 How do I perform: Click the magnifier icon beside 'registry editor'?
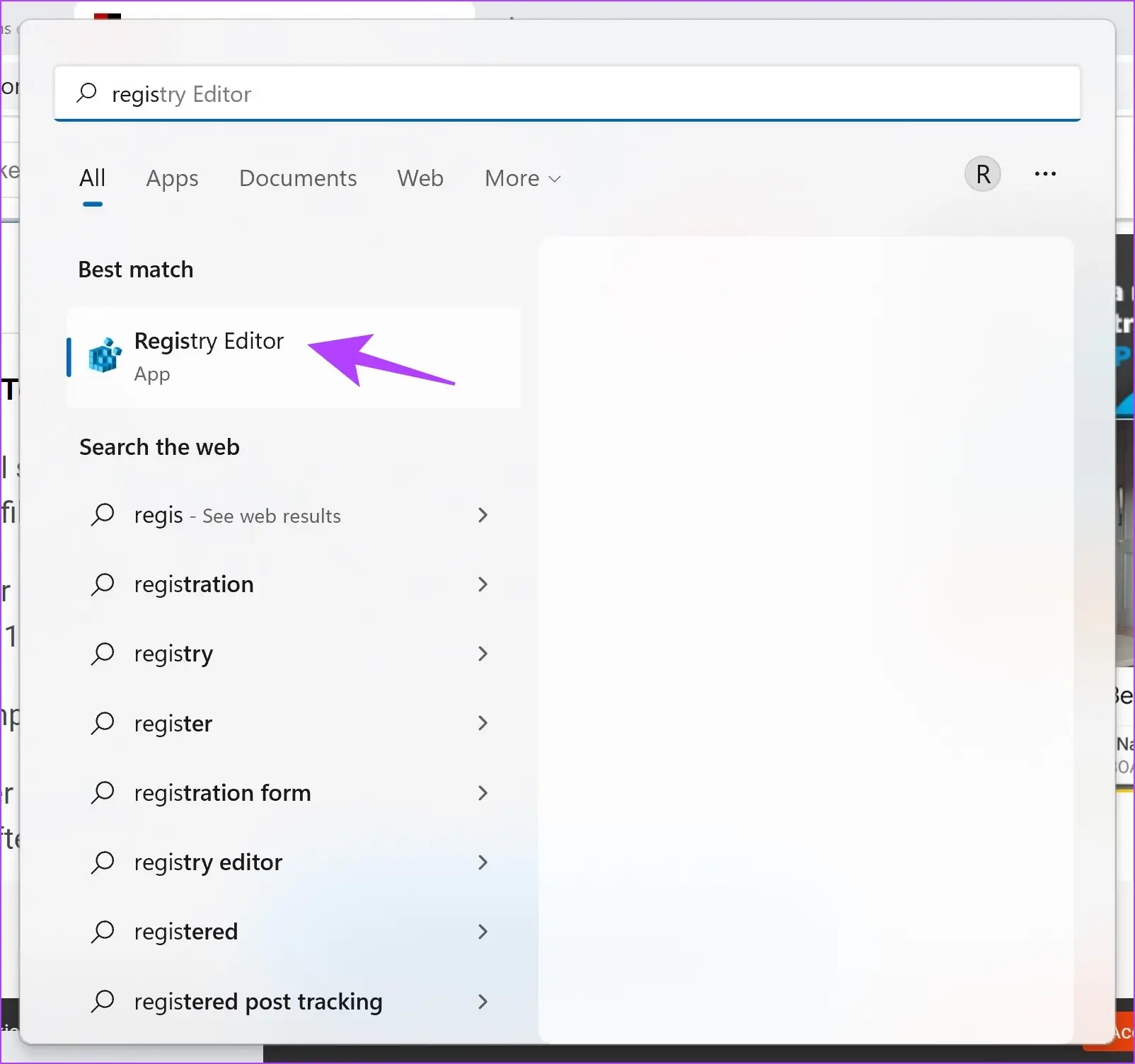[x=103, y=862]
